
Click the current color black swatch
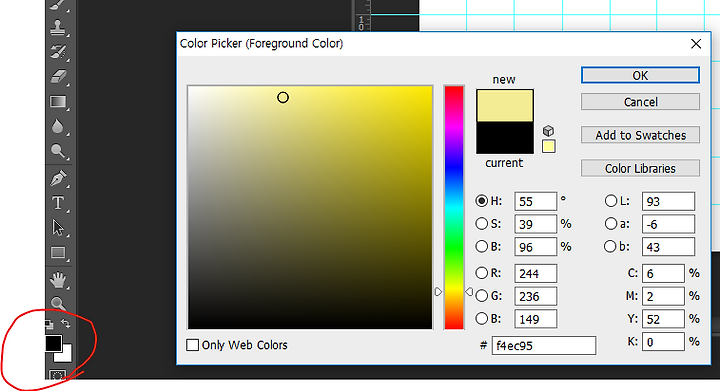(505, 138)
